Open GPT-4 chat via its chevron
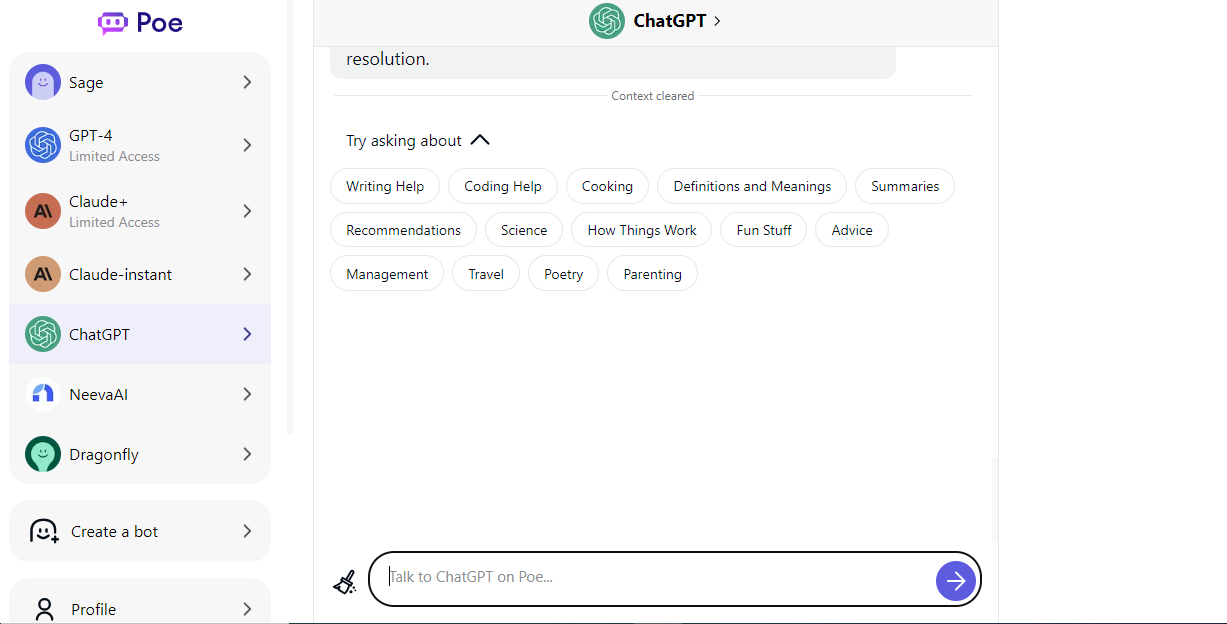The width and height of the screenshot is (1227, 624). pyautogui.click(x=247, y=145)
